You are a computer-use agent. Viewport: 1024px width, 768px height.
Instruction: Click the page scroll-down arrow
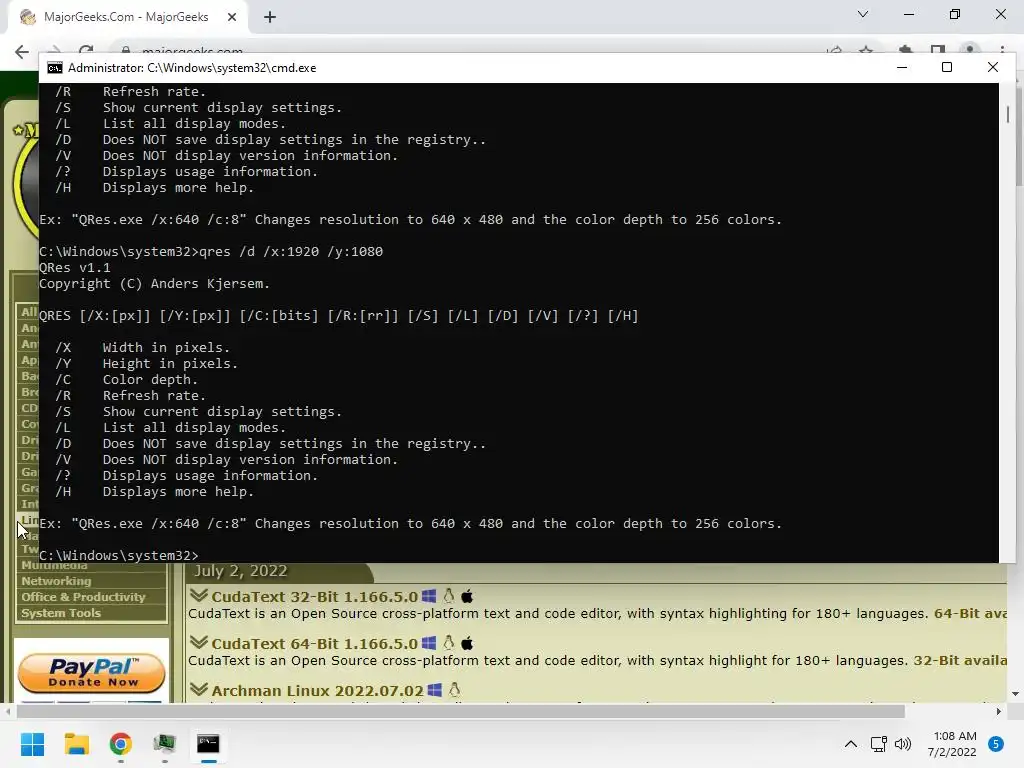[1015, 694]
